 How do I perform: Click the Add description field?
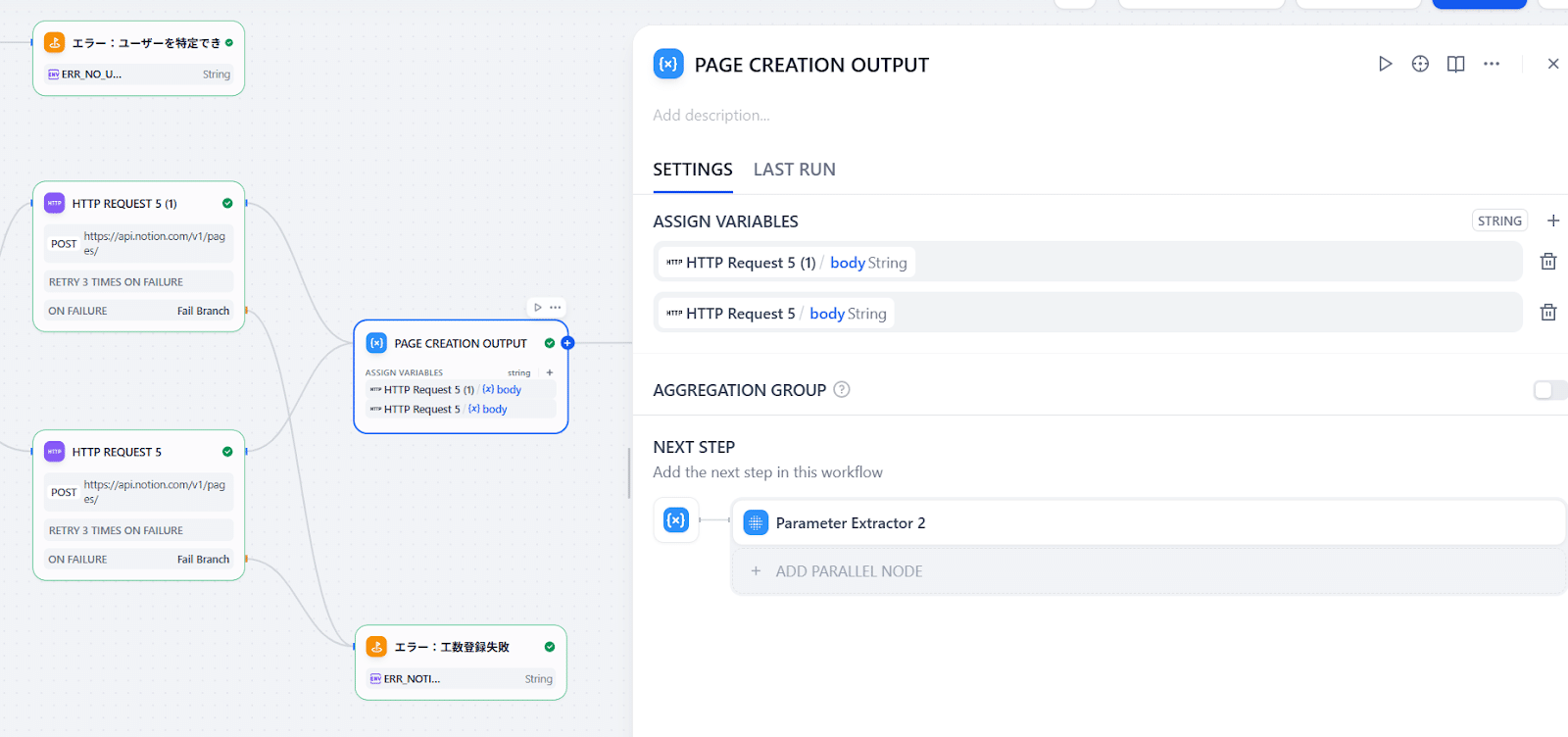pyautogui.click(x=711, y=116)
